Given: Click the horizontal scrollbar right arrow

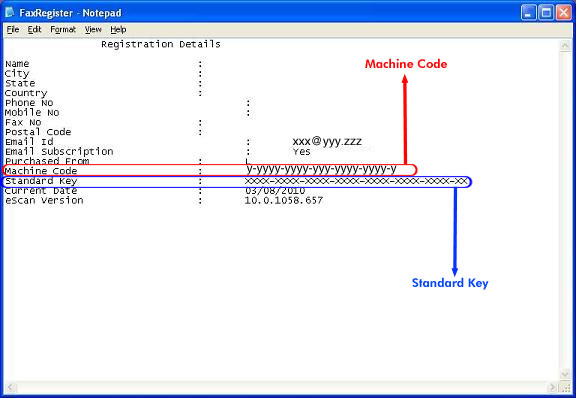Looking at the screenshot, I should click(x=552, y=387).
